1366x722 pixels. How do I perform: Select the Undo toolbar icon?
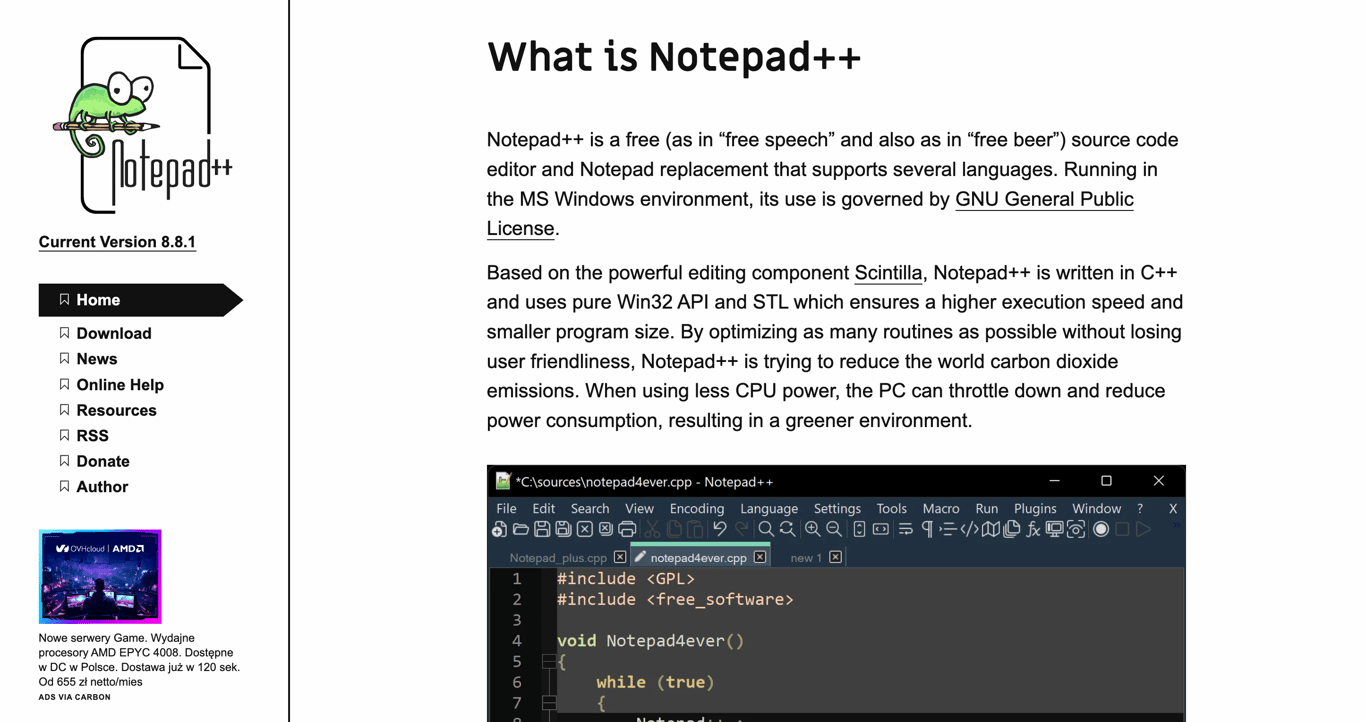718,530
